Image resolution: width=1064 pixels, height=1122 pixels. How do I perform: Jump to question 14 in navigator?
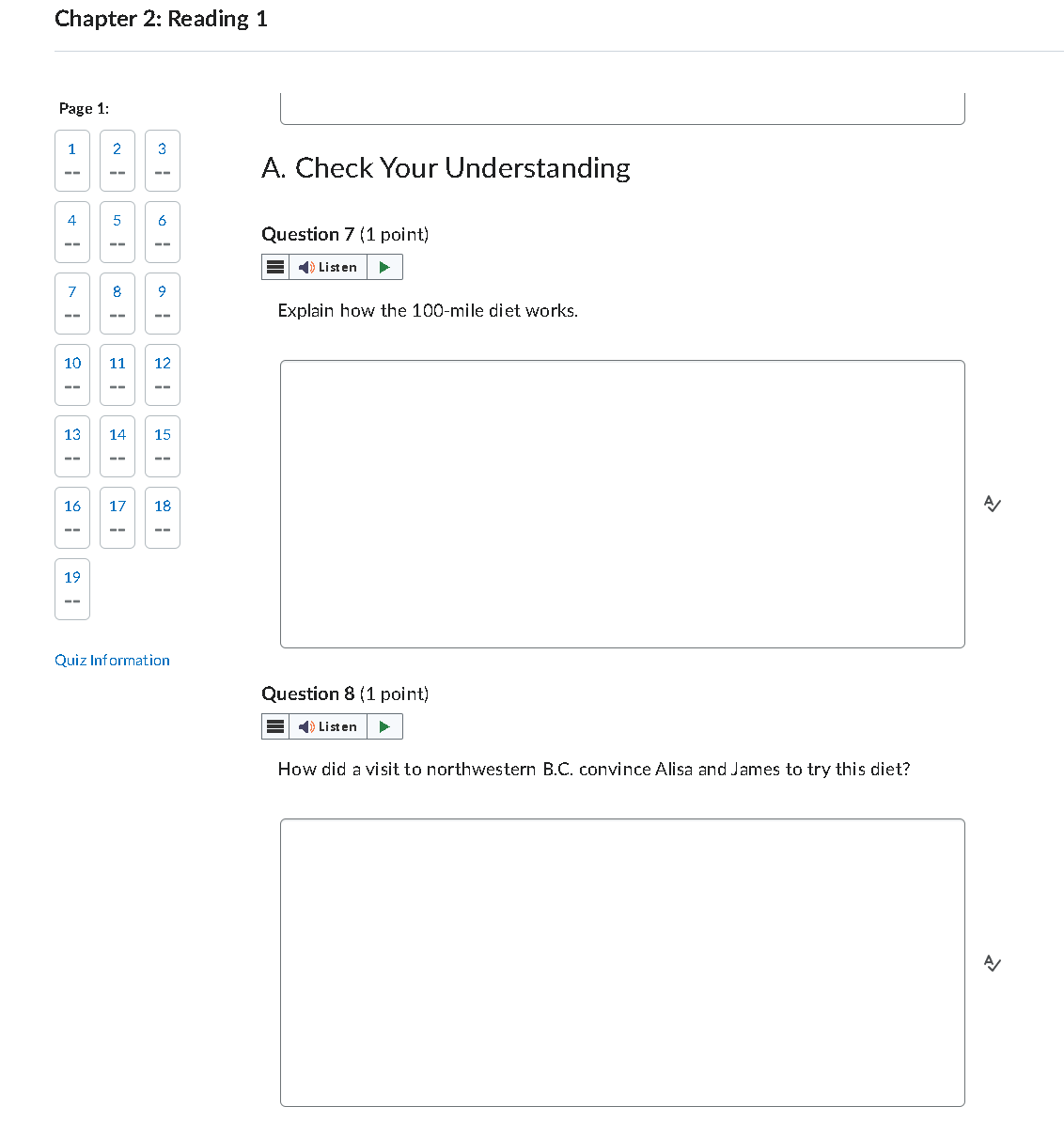click(117, 446)
